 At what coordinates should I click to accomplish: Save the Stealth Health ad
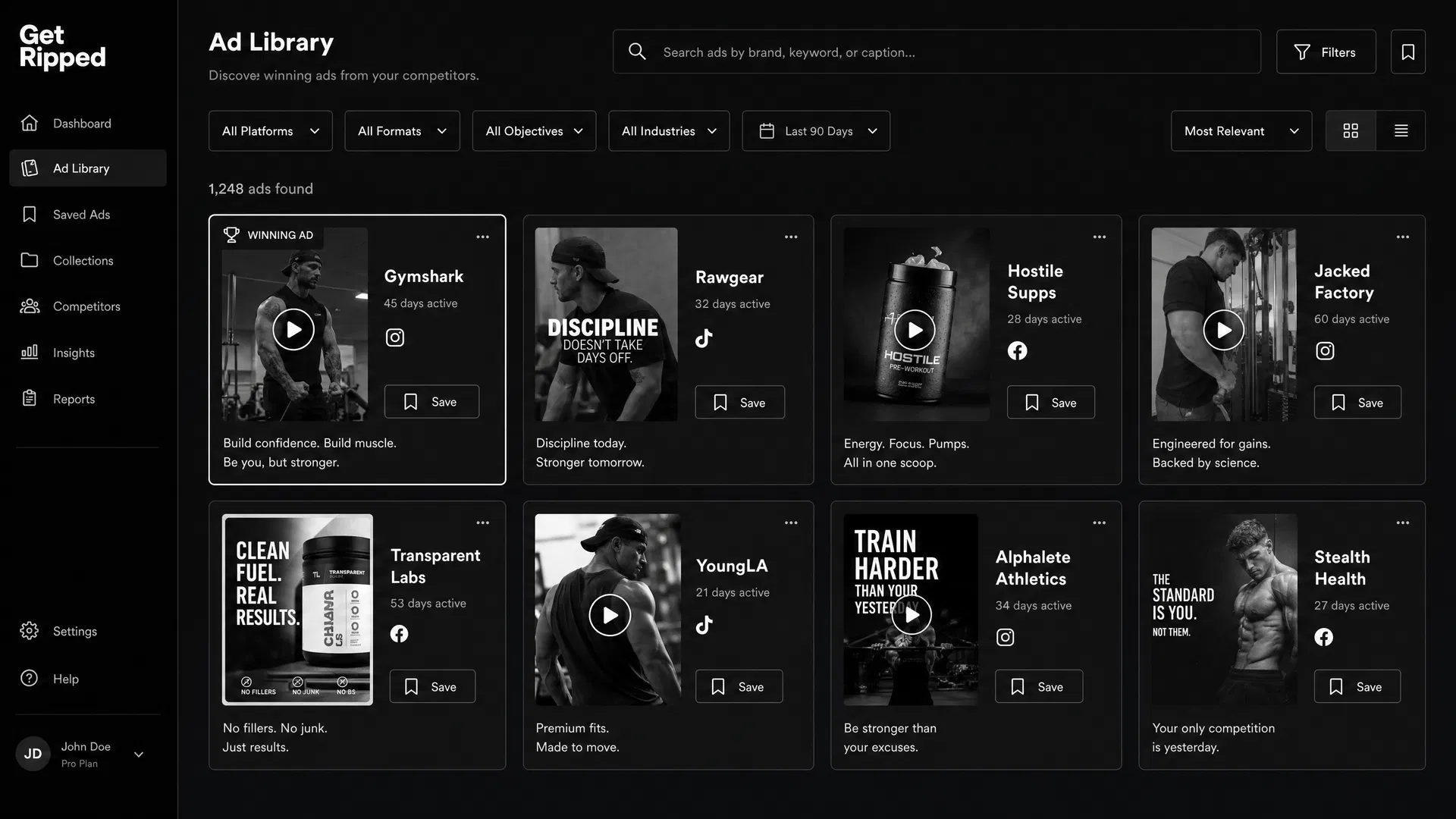[1357, 686]
